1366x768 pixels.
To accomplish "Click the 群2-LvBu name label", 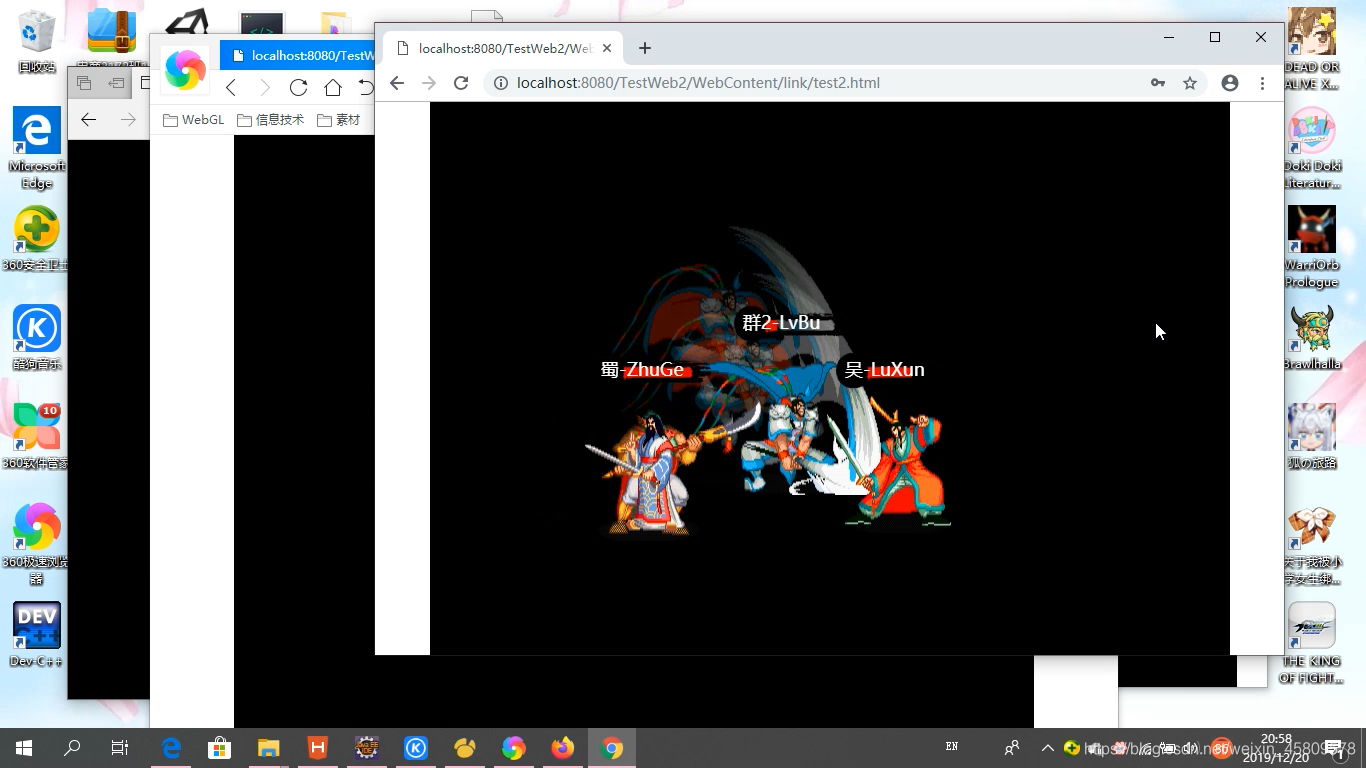I will [x=781, y=323].
